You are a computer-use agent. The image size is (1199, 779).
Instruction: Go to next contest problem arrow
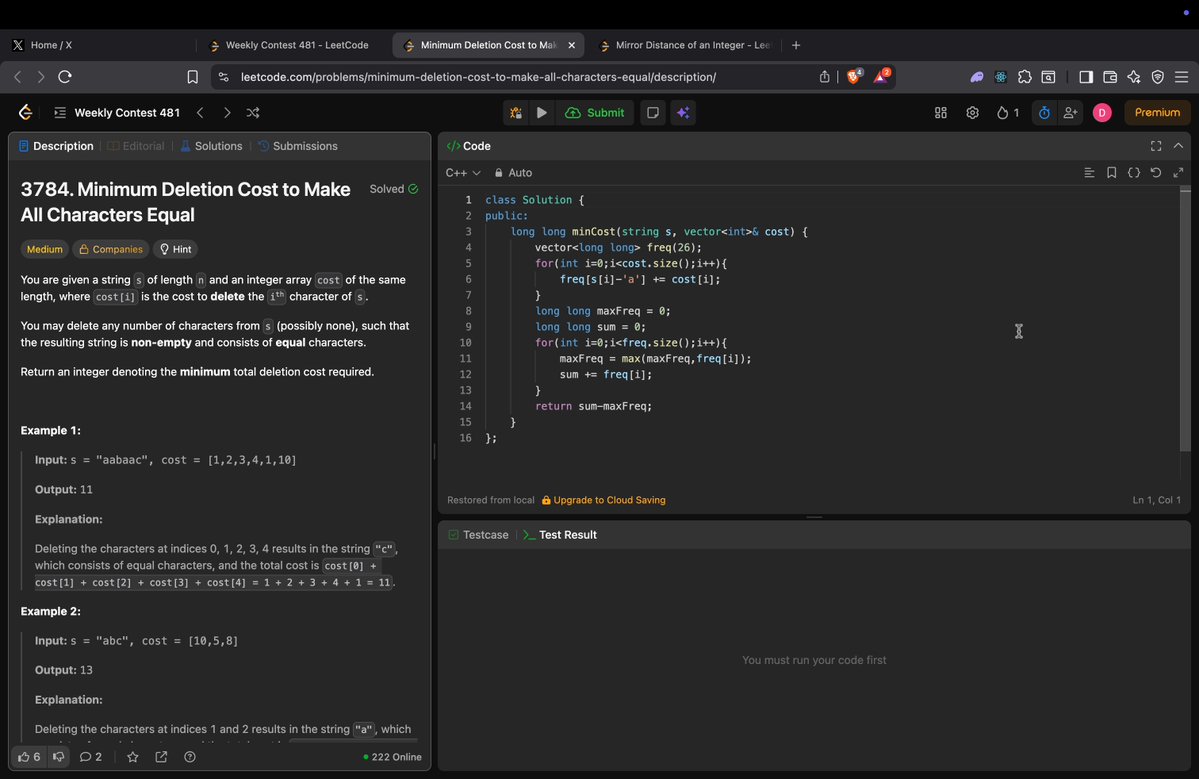pos(226,112)
